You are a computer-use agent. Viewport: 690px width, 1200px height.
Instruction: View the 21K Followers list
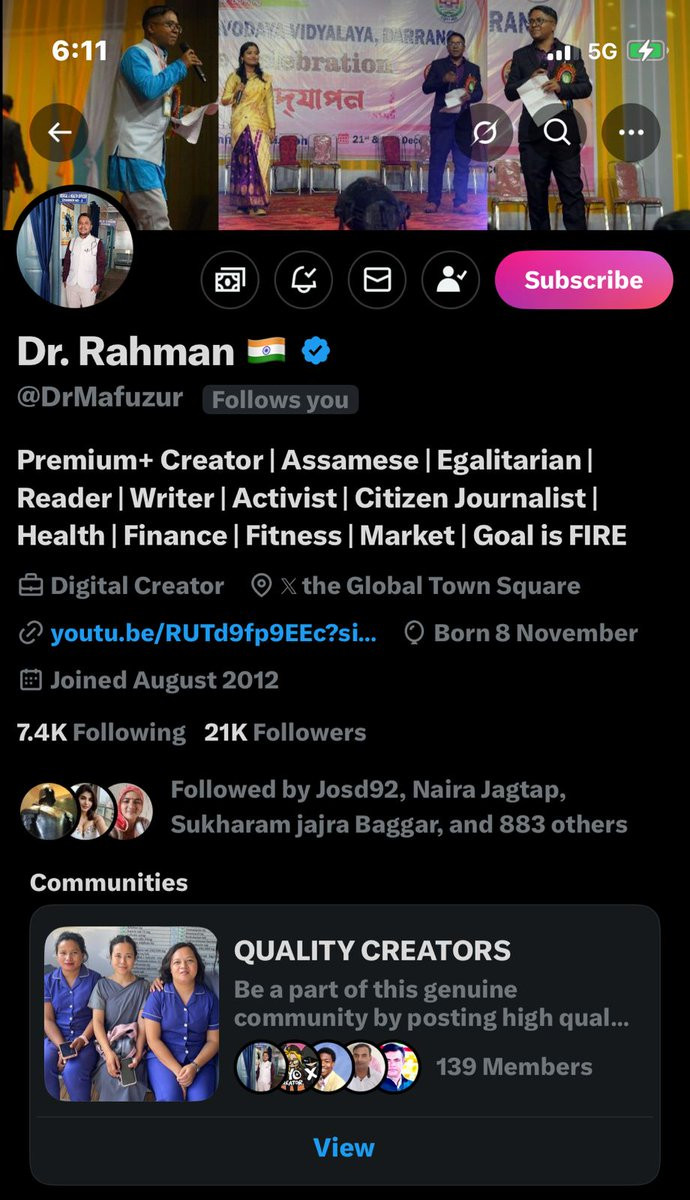coord(285,732)
